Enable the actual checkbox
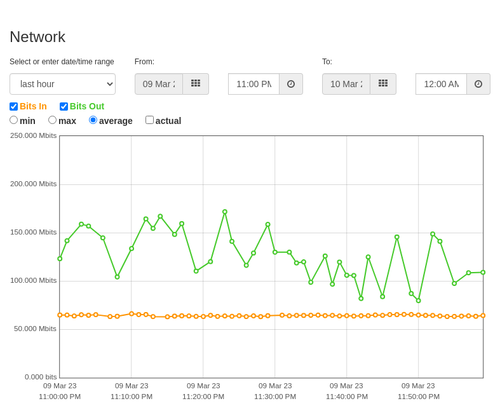Screen dimensions: 500x403 pos(149,120)
